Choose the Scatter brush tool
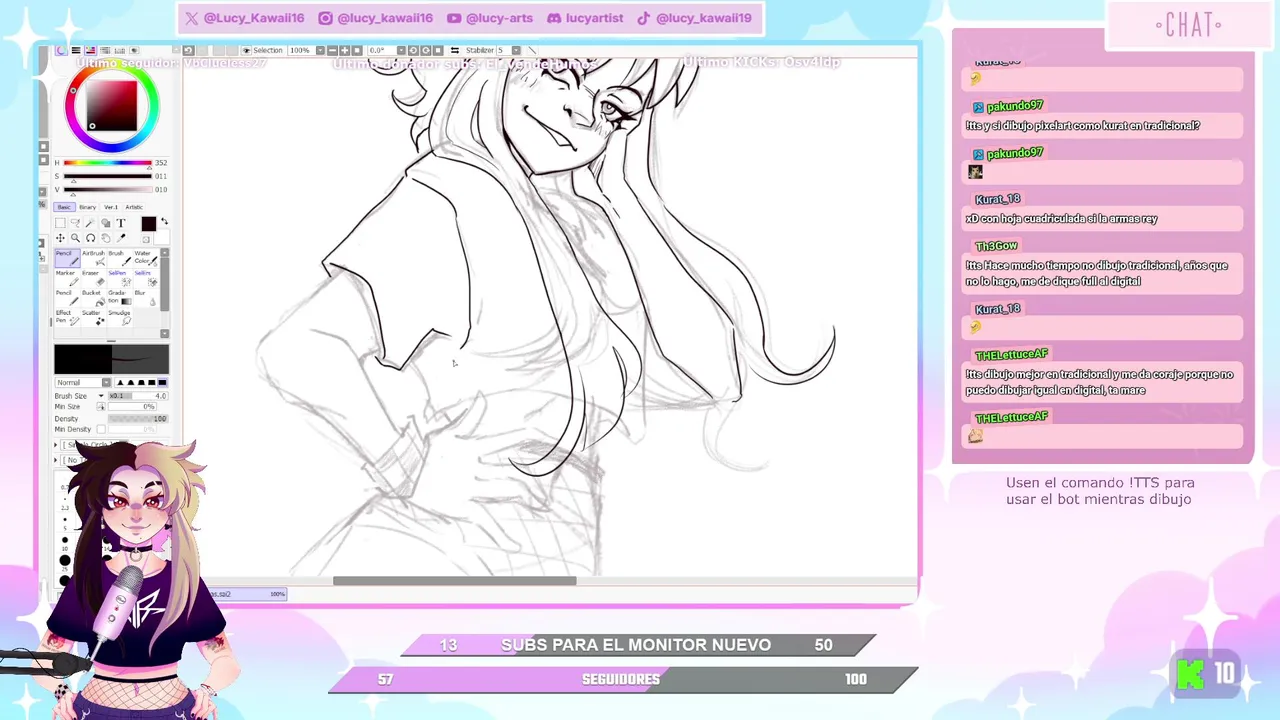 click(94, 318)
